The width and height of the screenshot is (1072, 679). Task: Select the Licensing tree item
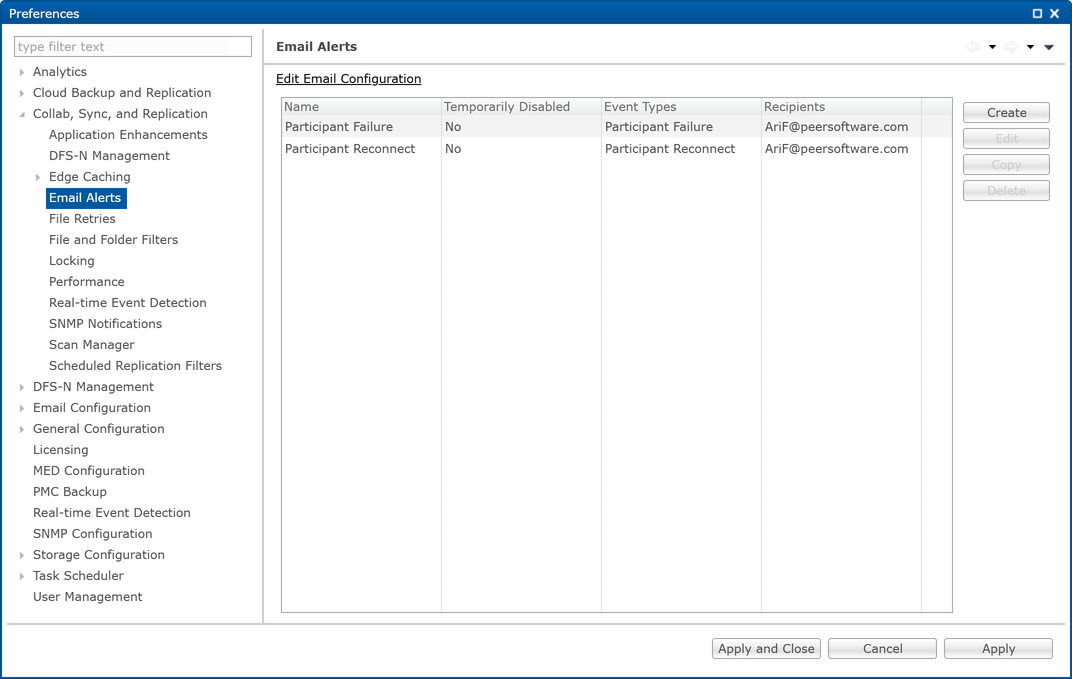pyautogui.click(x=61, y=450)
